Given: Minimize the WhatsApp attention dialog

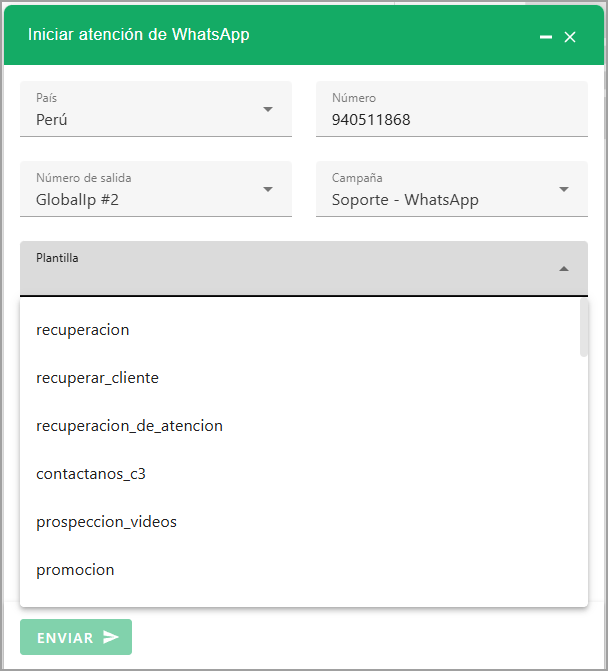Looking at the screenshot, I should (x=546, y=37).
